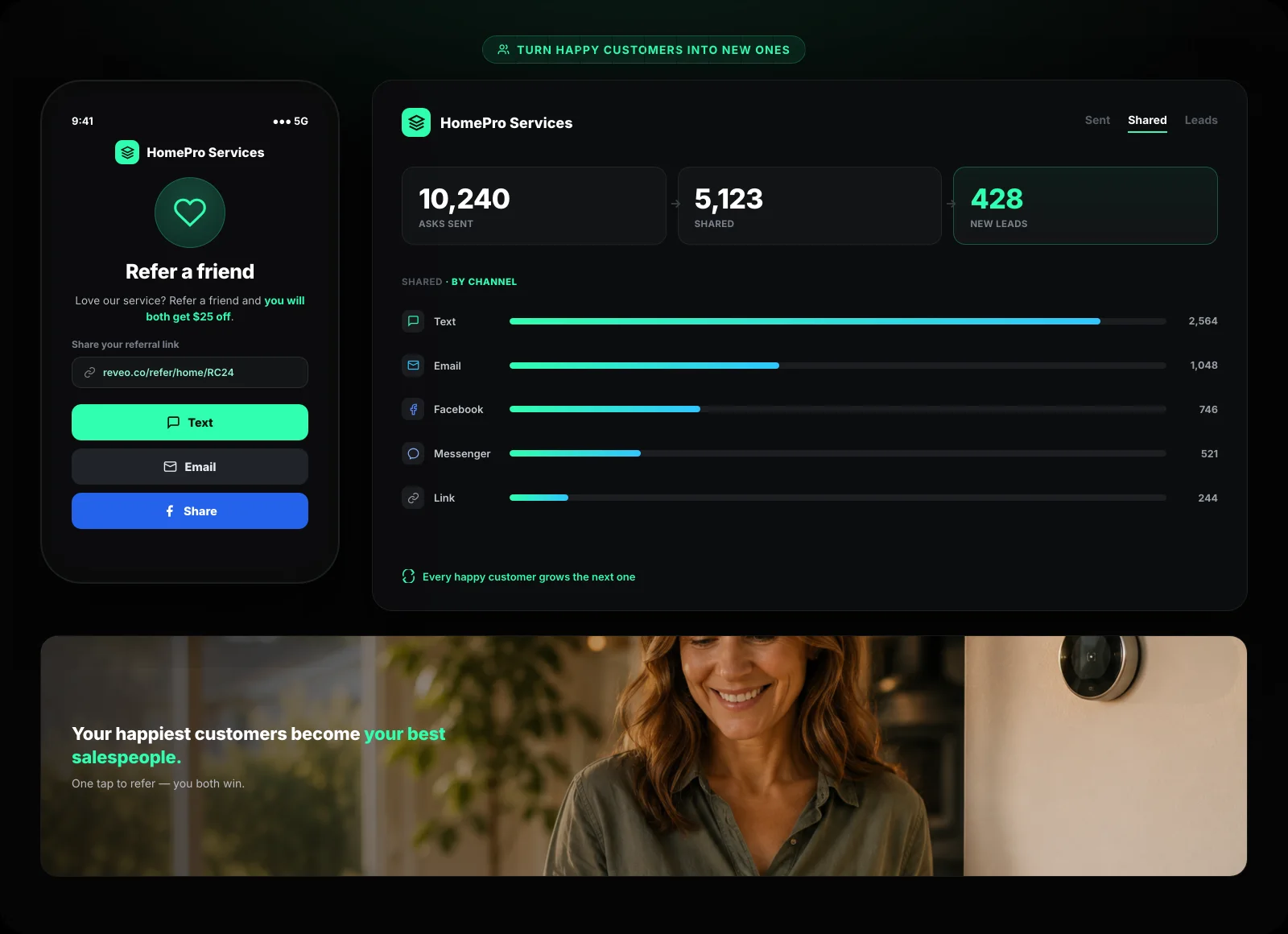Click the 5G signal indicator on phone
The height and width of the screenshot is (934, 1288).
point(291,122)
